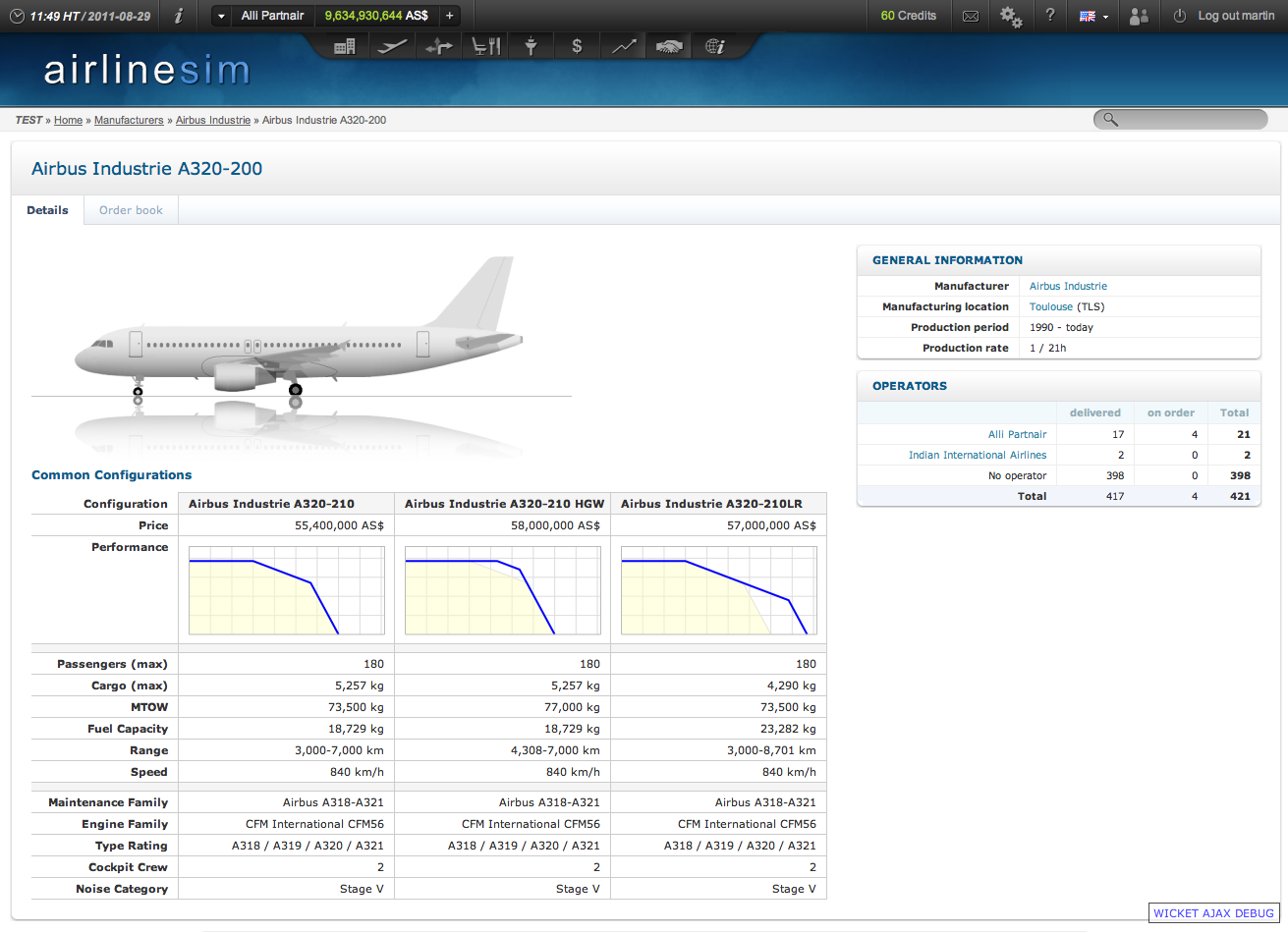
Task: Click the clock icon beside game time
Action: tap(17, 16)
